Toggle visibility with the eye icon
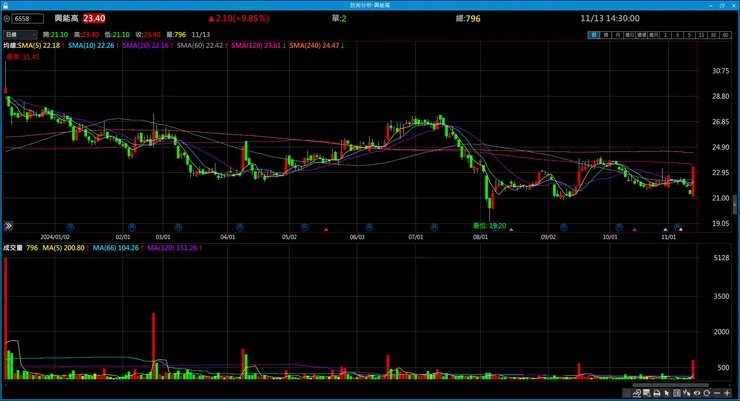Screen dimensions: 740x401 [697, 393]
